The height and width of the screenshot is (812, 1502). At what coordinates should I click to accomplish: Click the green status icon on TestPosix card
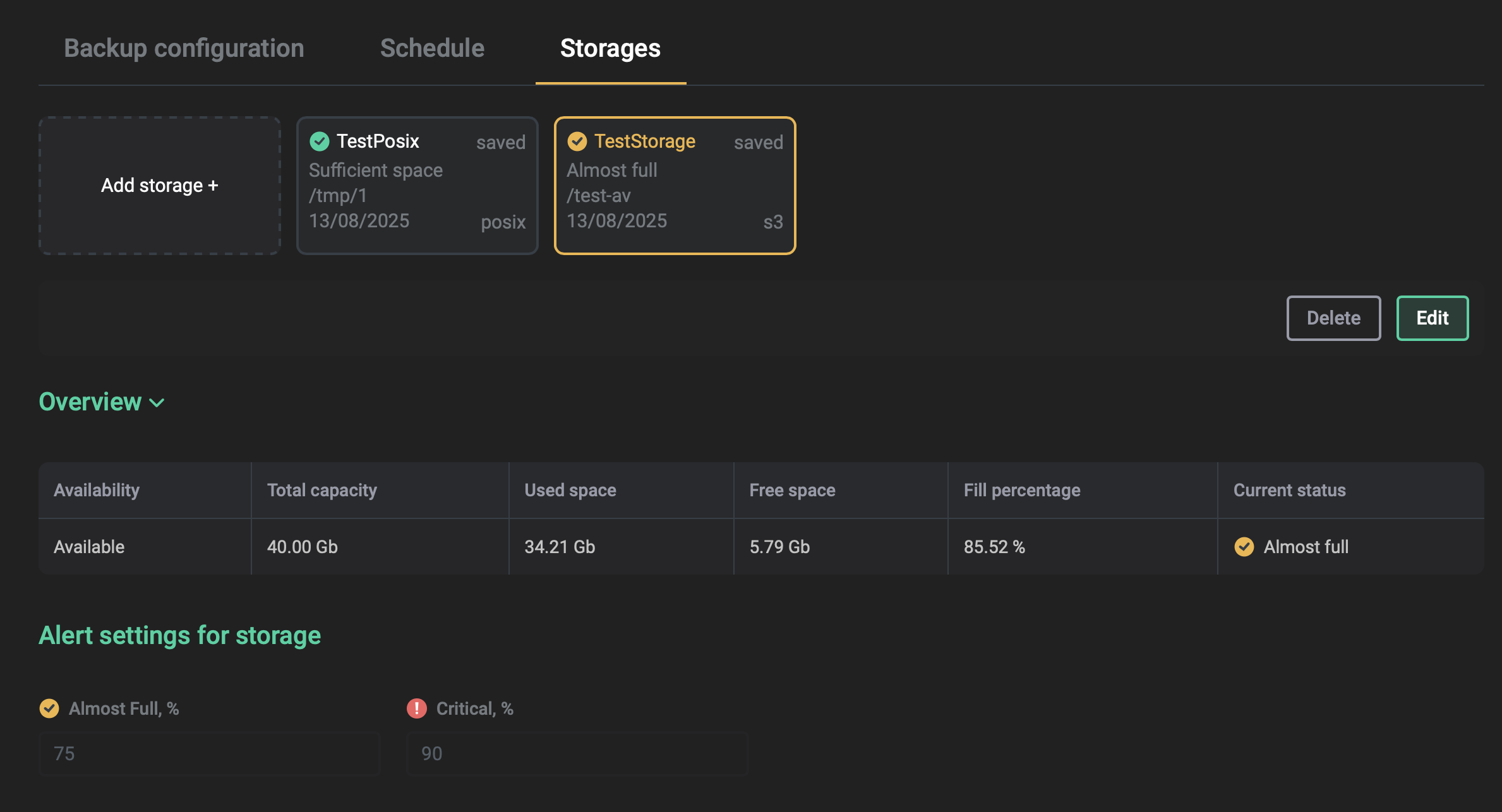[320, 141]
